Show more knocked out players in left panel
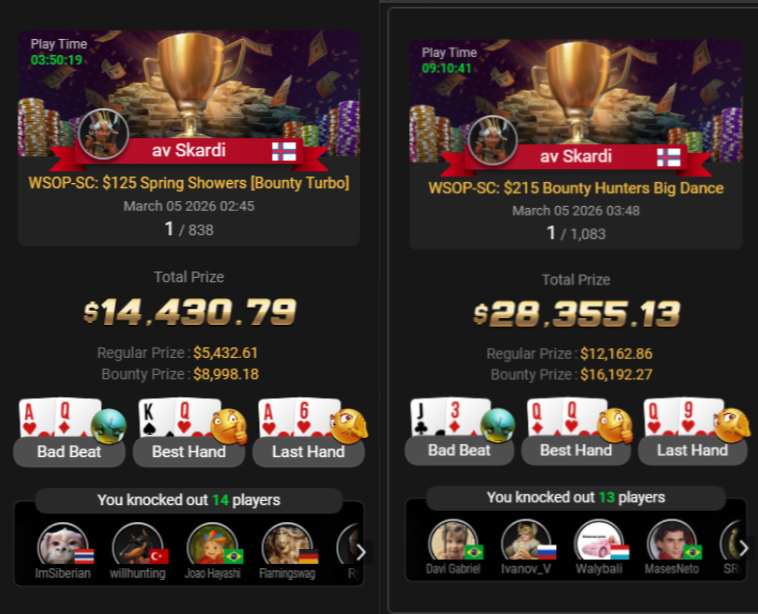The height and width of the screenshot is (614, 758). (361, 552)
